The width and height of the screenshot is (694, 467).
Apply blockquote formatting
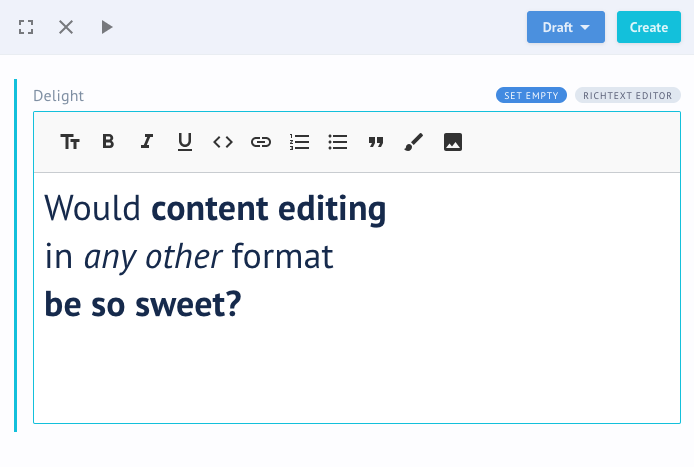[376, 142]
